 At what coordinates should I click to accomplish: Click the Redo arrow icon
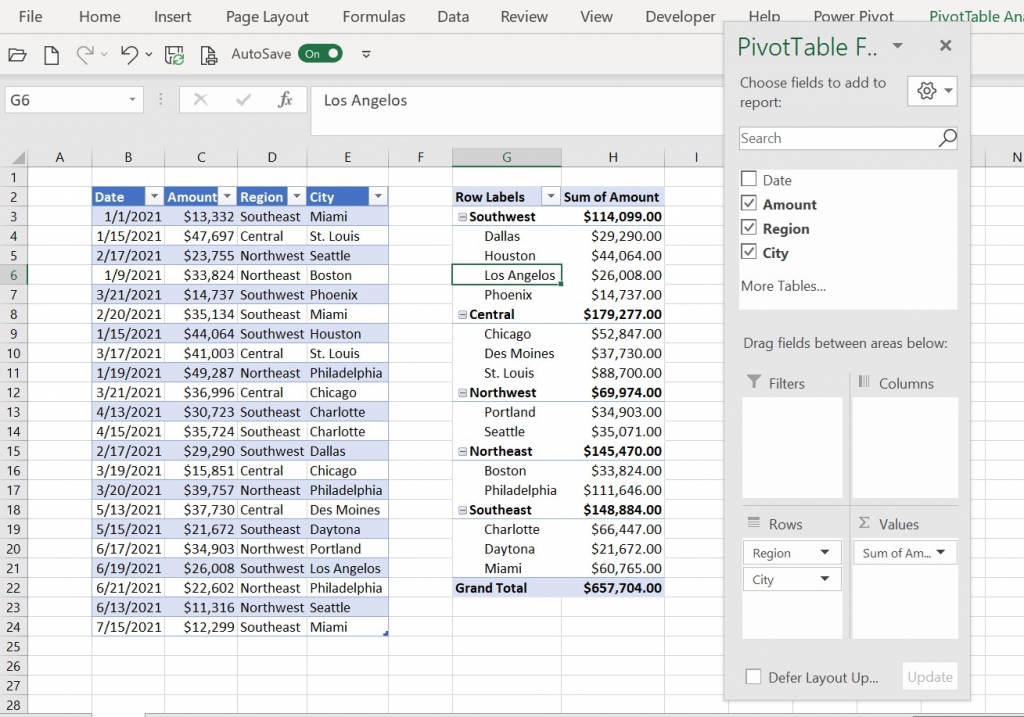tap(85, 55)
